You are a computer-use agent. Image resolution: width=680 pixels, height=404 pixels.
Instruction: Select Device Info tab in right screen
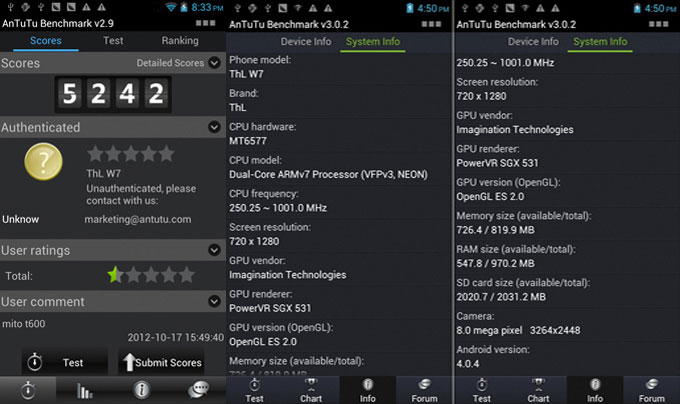tap(533, 42)
